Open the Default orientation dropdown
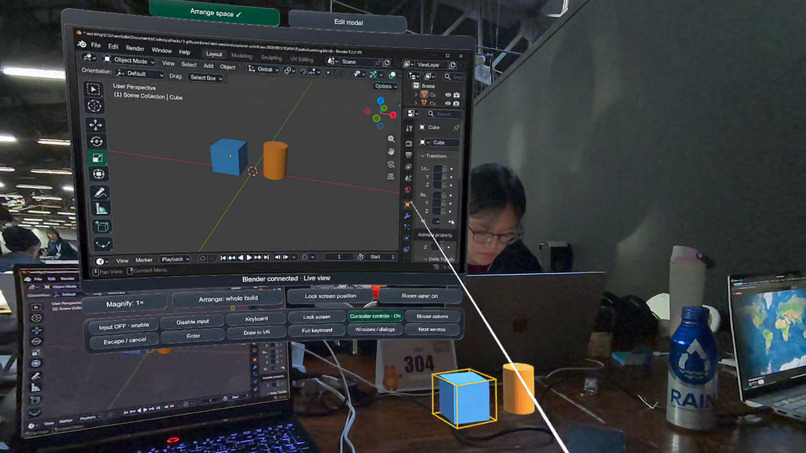 point(139,74)
